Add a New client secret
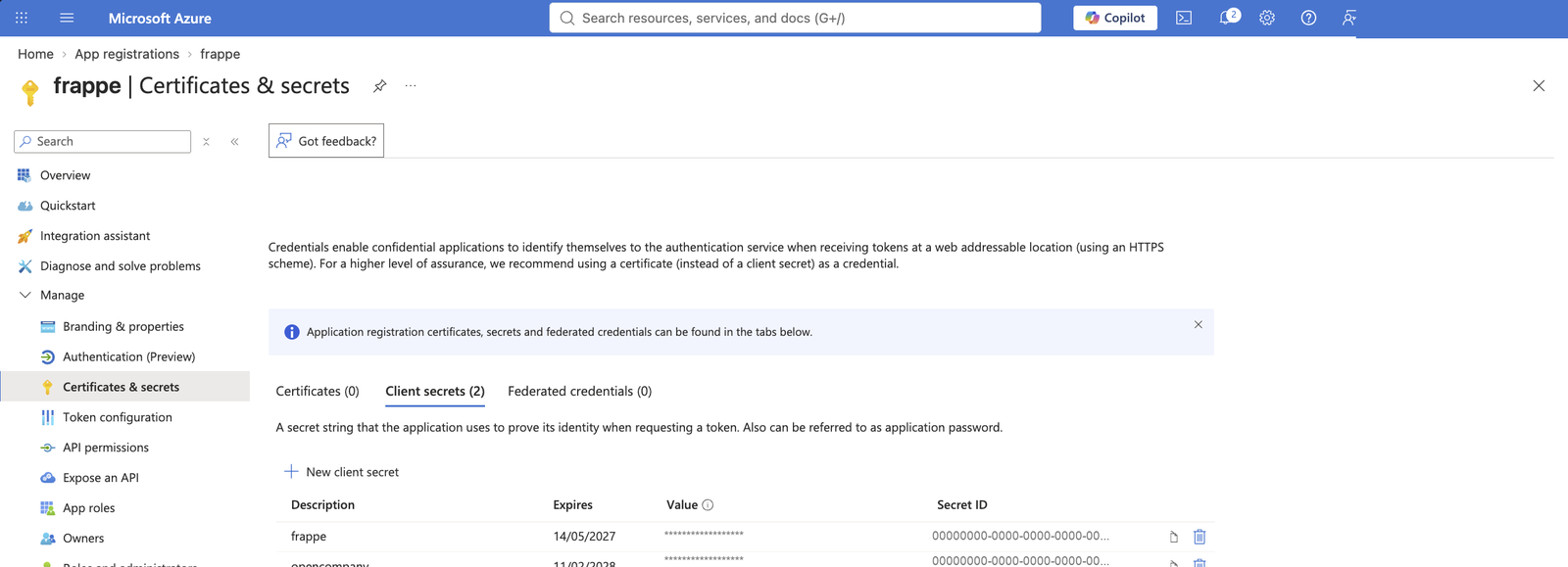Viewport: 1568px width, 567px height. (x=341, y=472)
